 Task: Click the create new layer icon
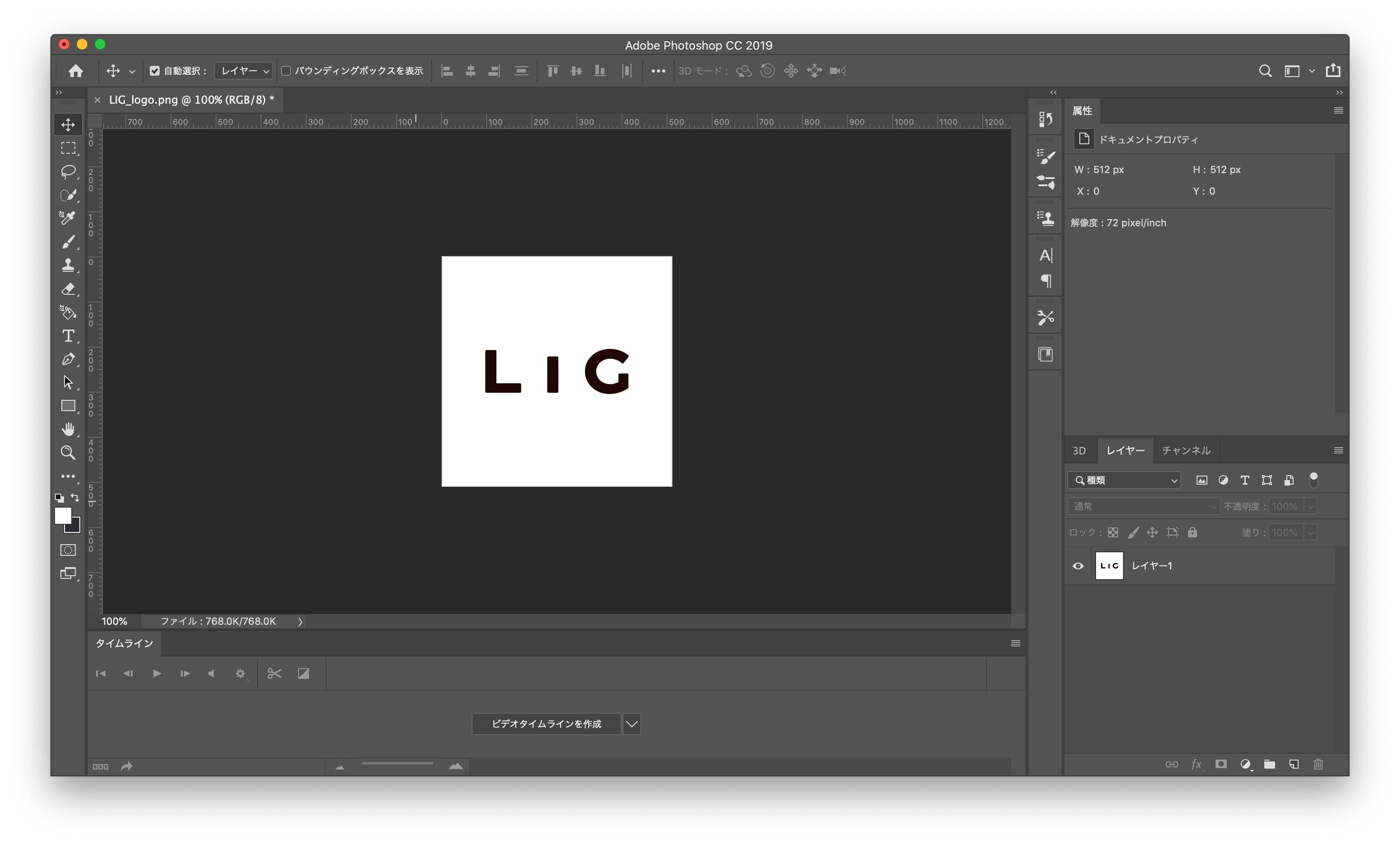coord(1294,765)
